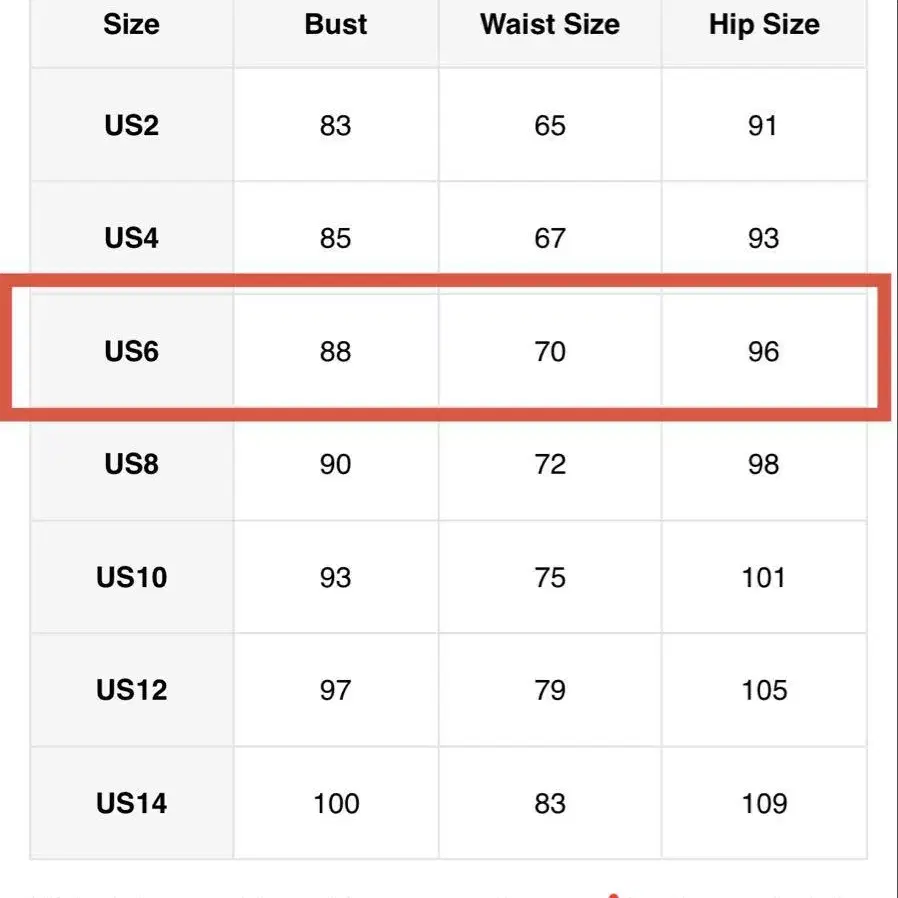The image size is (898, 898).
Task: Select the US4 size row label
Action: (131, 239)
